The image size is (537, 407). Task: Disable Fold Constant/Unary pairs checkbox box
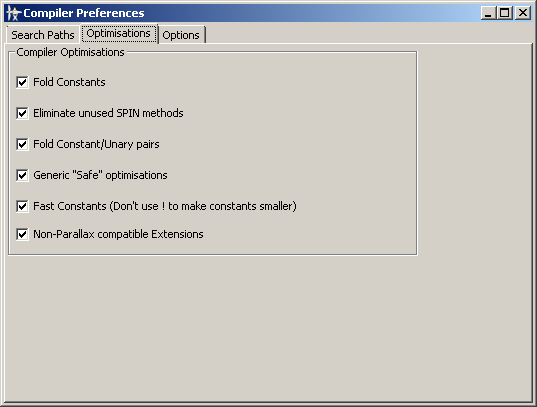pyautogui.click(x=22, y=144)
